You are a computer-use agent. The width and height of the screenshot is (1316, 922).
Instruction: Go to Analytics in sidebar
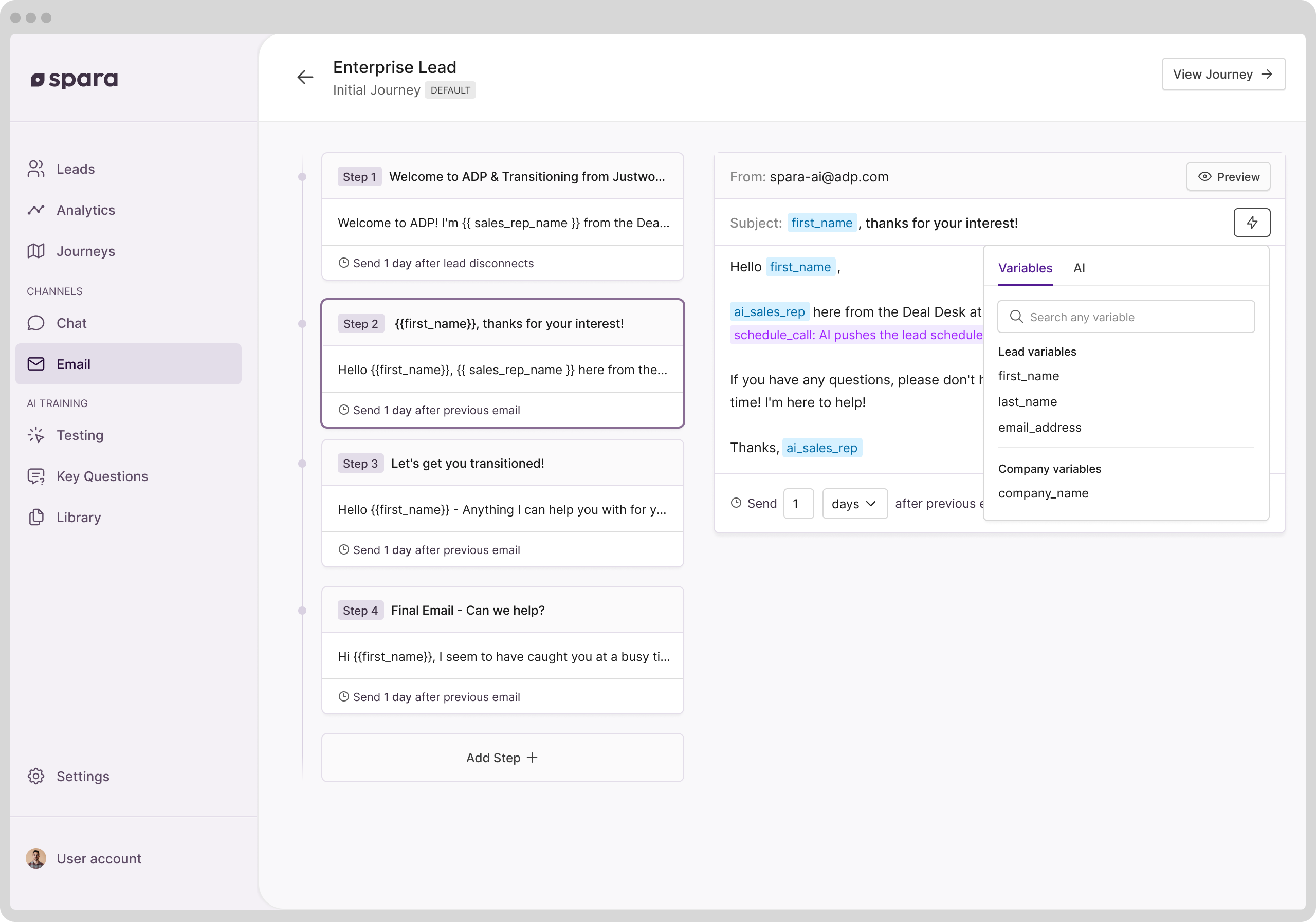tap(85, 210)
